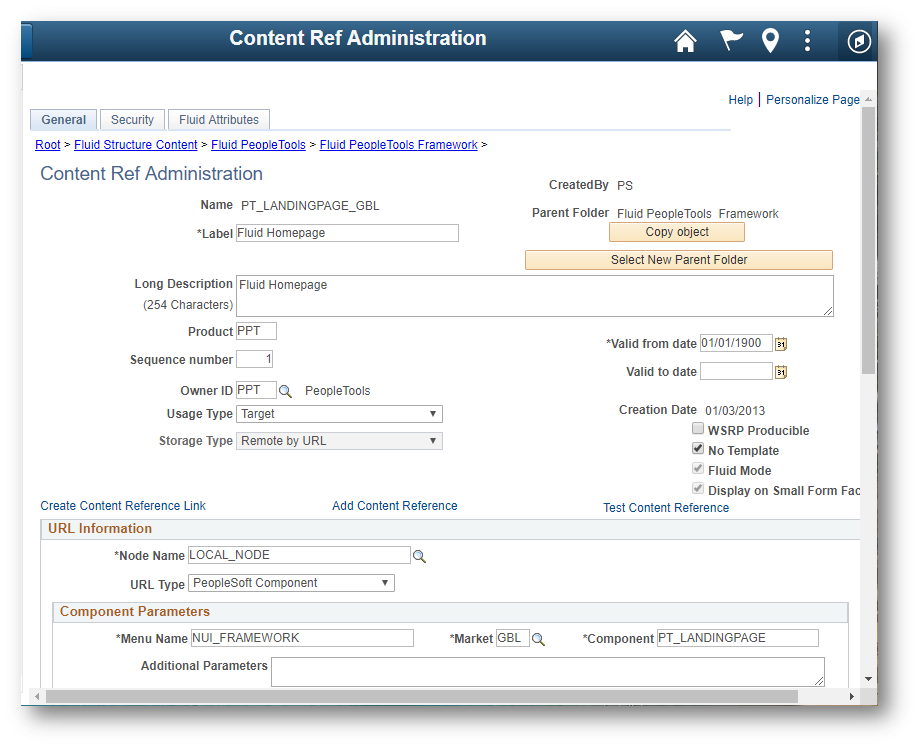Uncheck the No Template checkbox
Screen dimensions: 920x748
coord(698,450)
